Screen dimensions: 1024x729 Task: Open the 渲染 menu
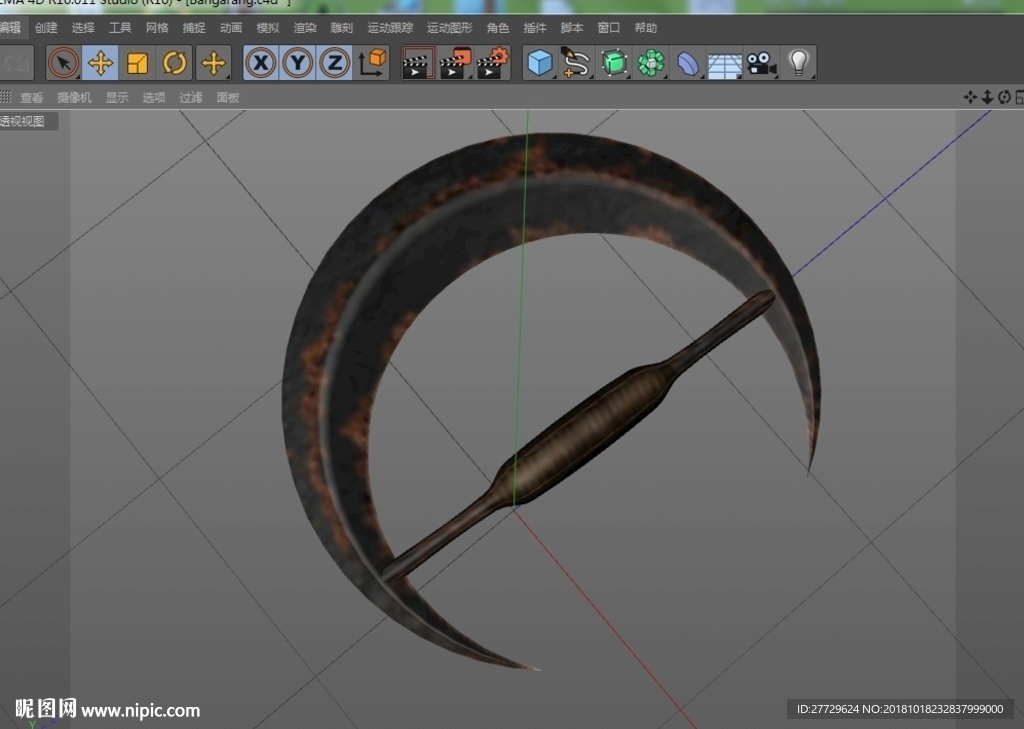point(305,27)
